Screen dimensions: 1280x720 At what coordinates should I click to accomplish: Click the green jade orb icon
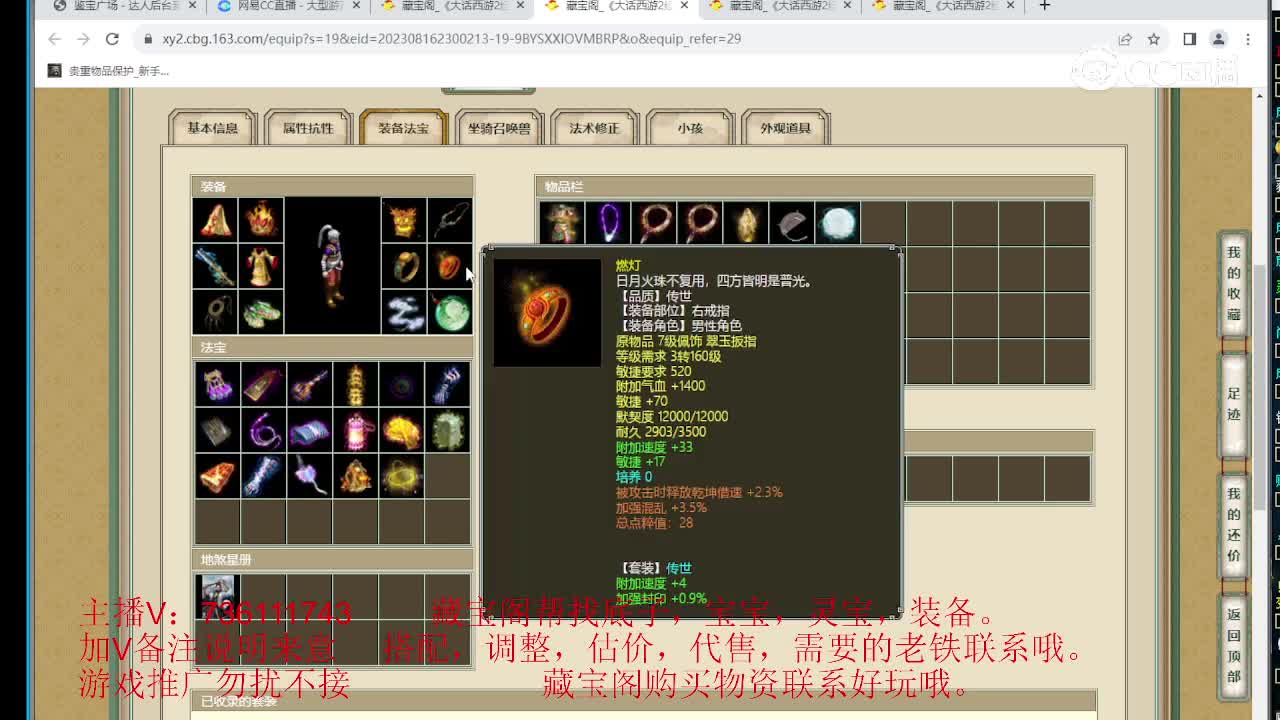point(450,312)
